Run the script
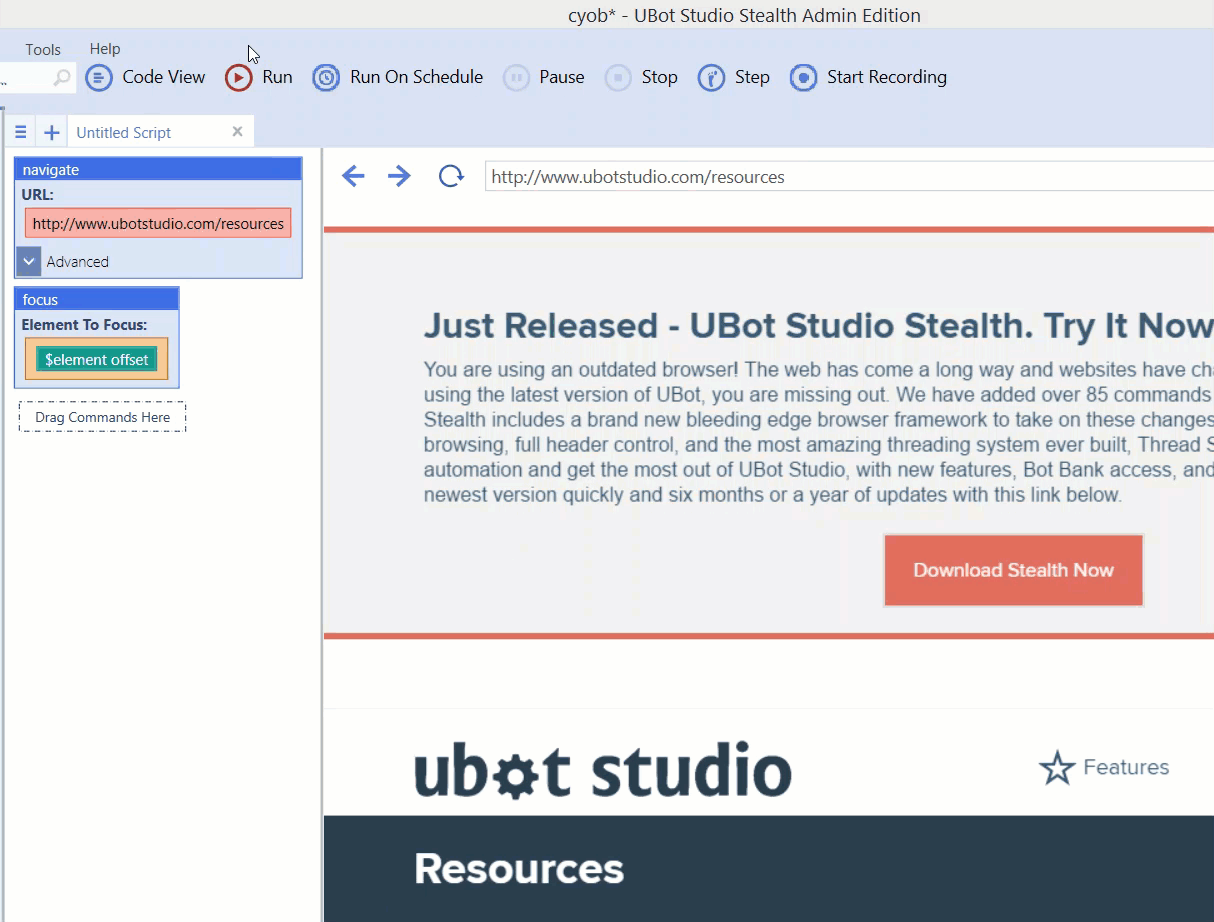Screen dimensions: 1214x922 click(259, 77)
